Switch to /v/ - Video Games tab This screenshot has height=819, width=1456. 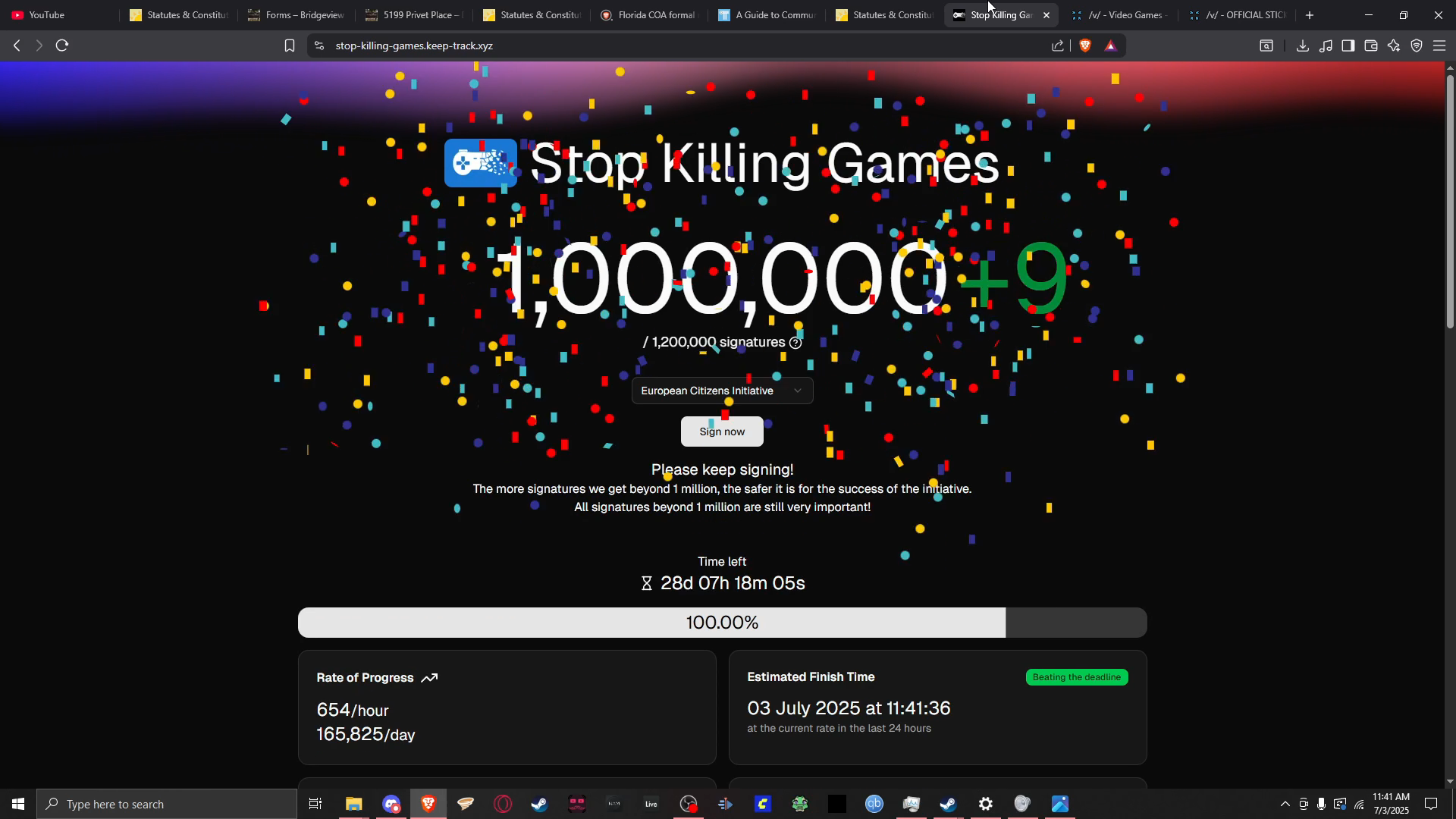pyautogui.click(x=1119, y=15)
